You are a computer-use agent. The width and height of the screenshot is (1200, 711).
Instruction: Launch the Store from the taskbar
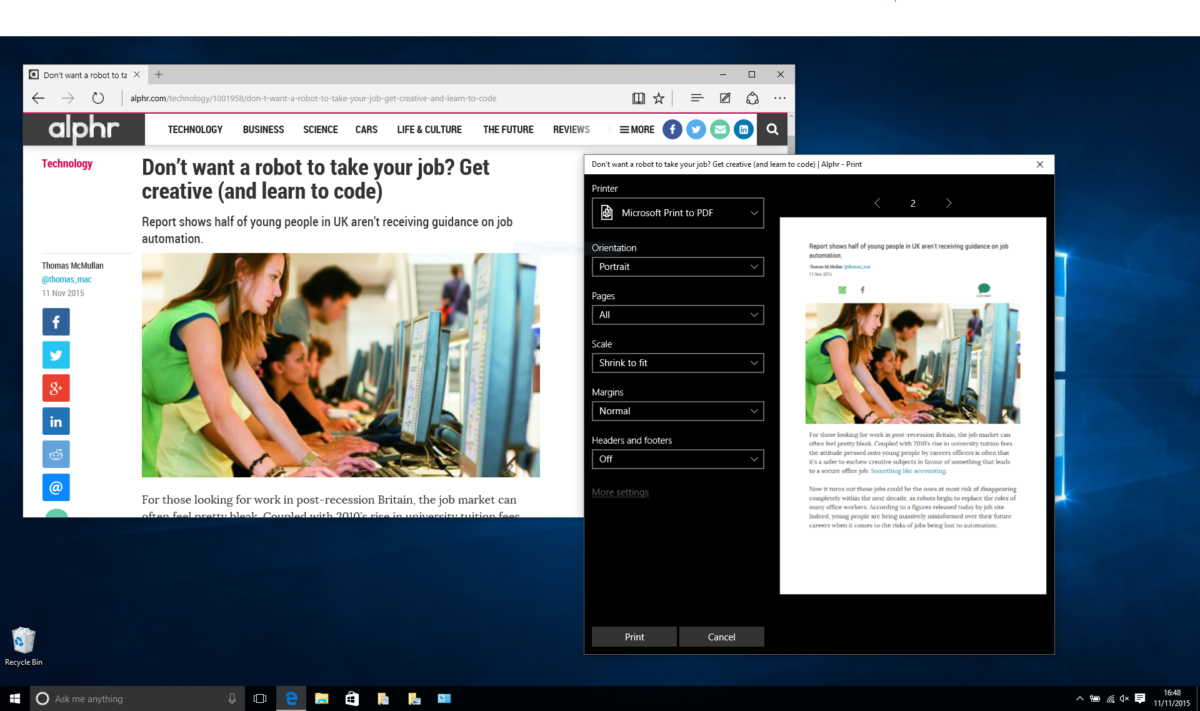[352, 698]
